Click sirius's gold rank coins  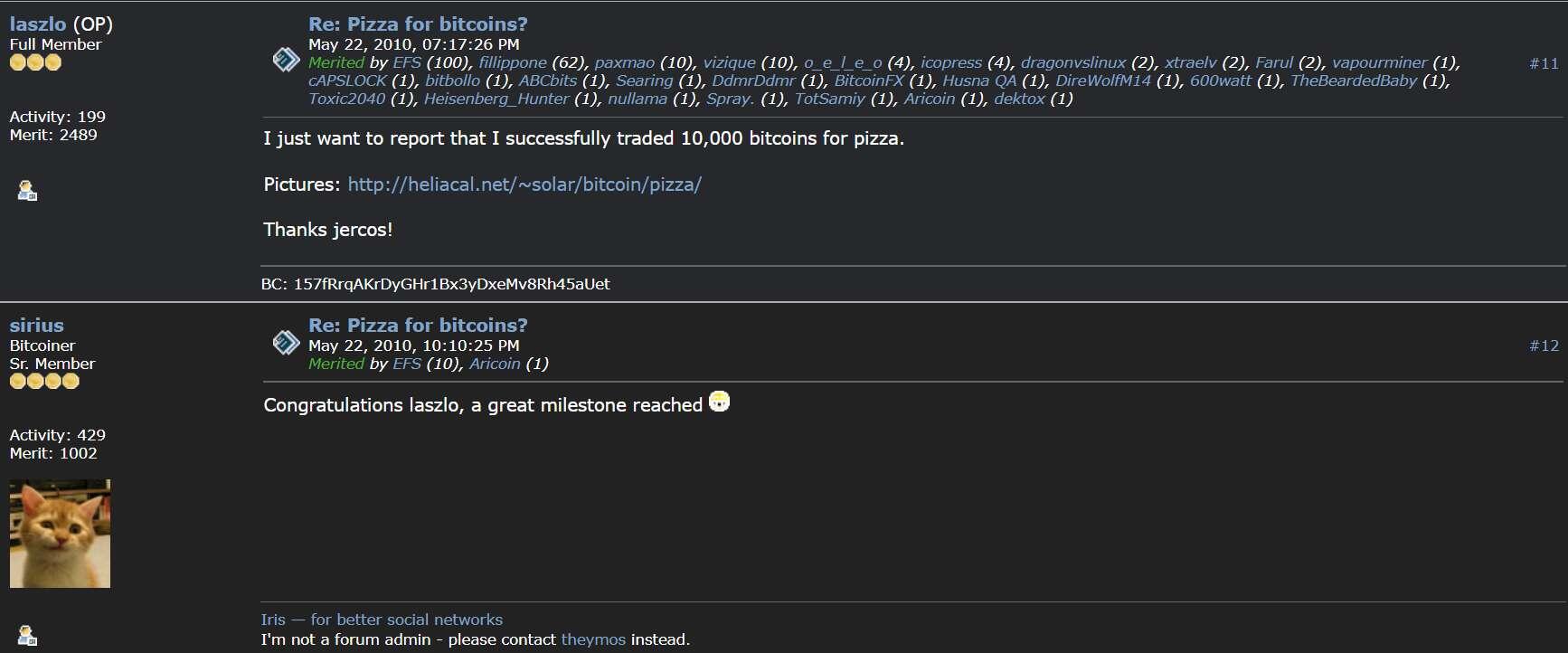[x=44, y=381]
